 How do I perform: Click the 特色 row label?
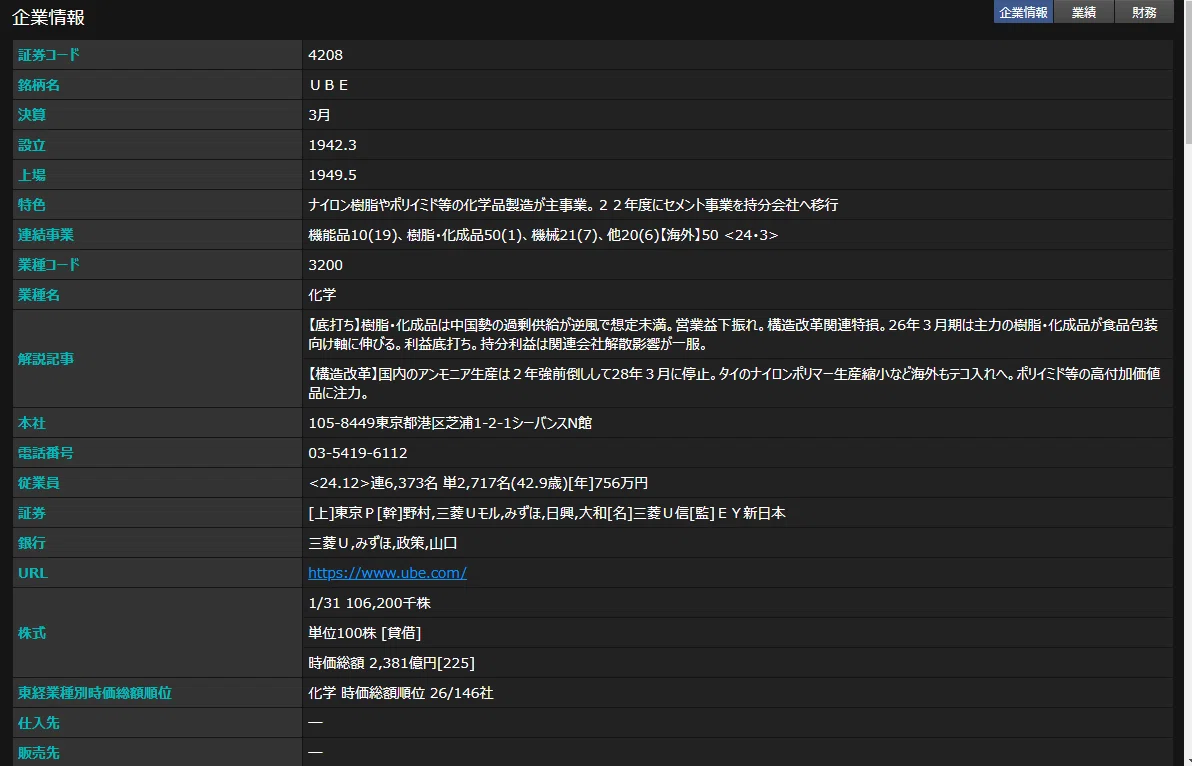tap(32, 205)
